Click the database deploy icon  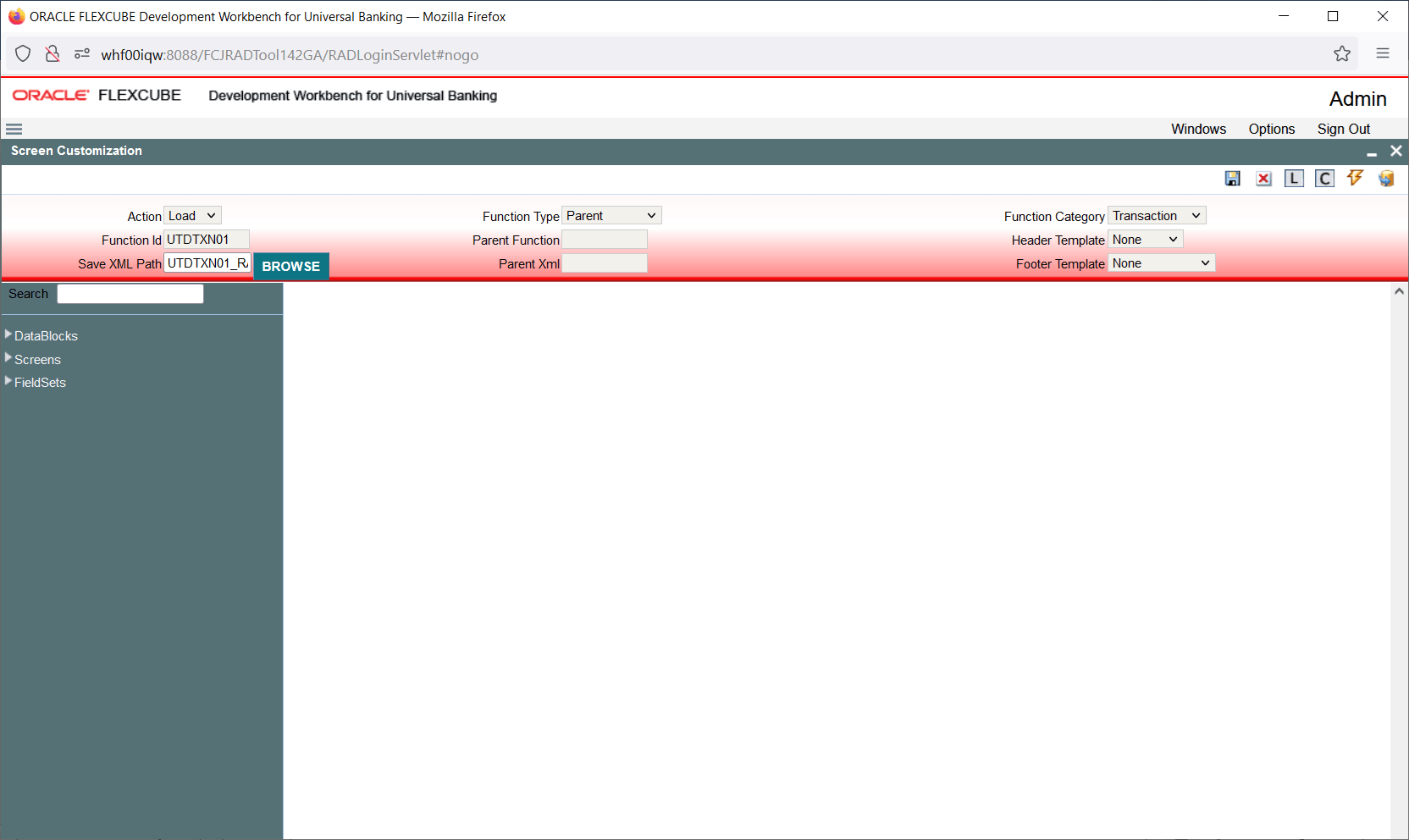pyautogui.click(x=1386, y=178)
